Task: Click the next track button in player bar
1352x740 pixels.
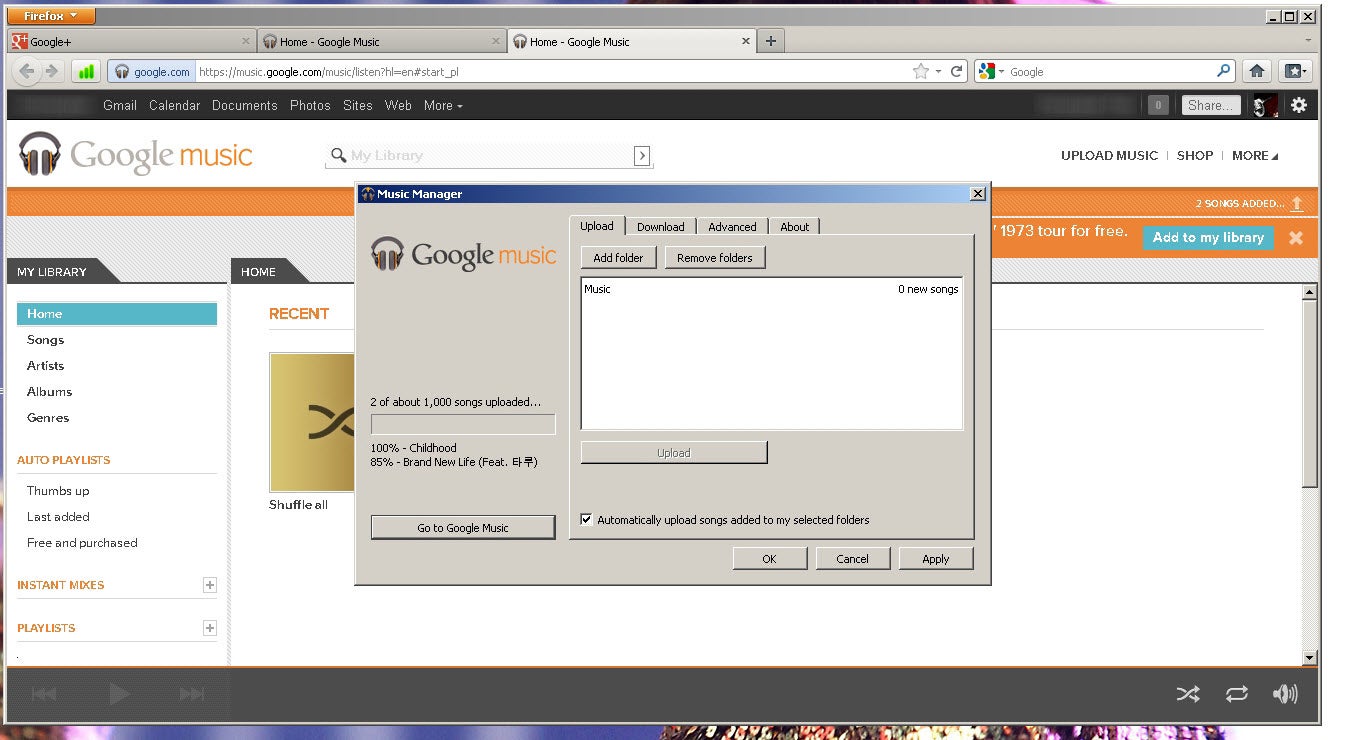Action: 192,694
